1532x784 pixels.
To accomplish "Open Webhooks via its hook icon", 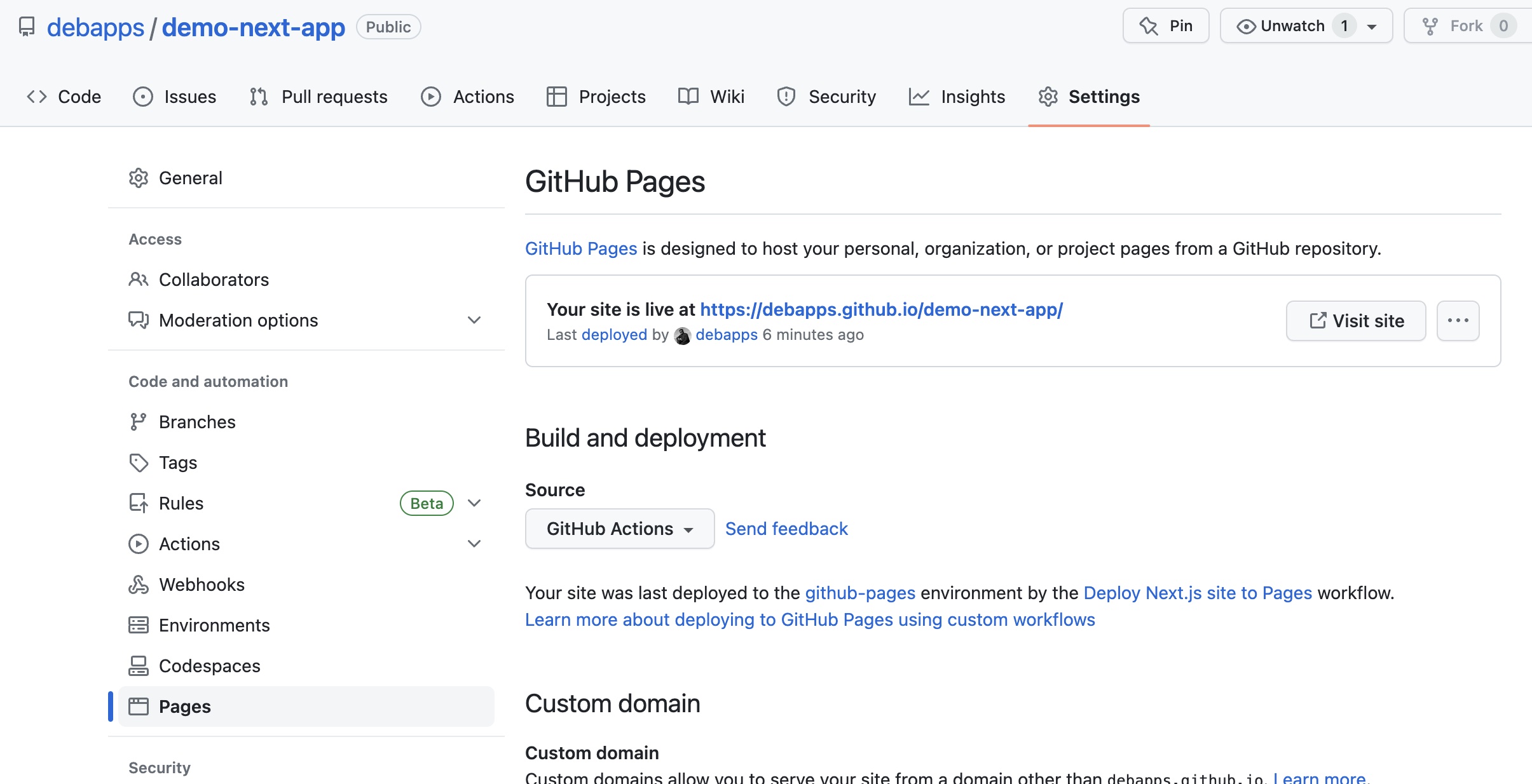I will tap(139, 585).
